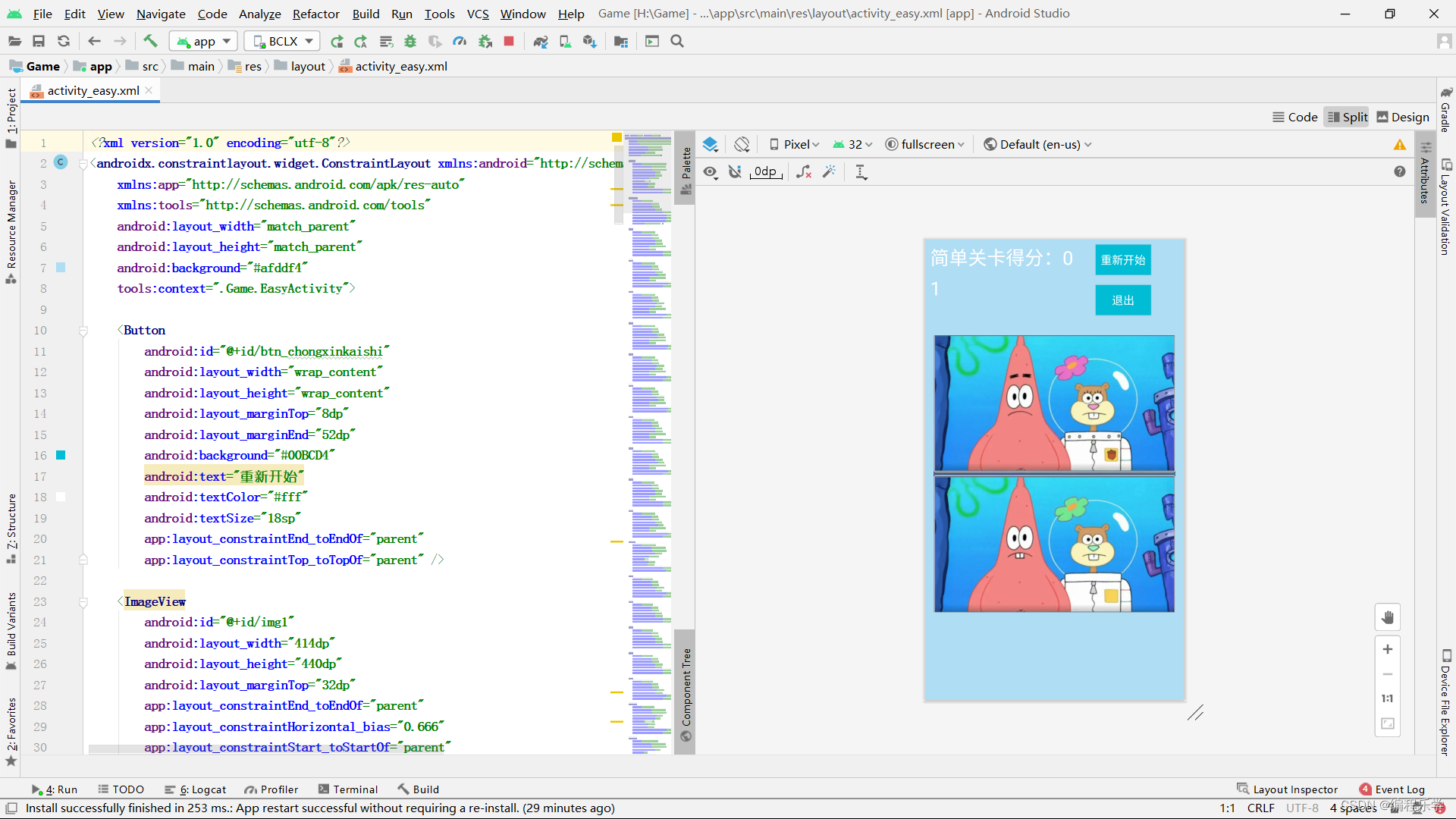
Task: Click the Zoom In plus button
Action: coord(1387,649)
